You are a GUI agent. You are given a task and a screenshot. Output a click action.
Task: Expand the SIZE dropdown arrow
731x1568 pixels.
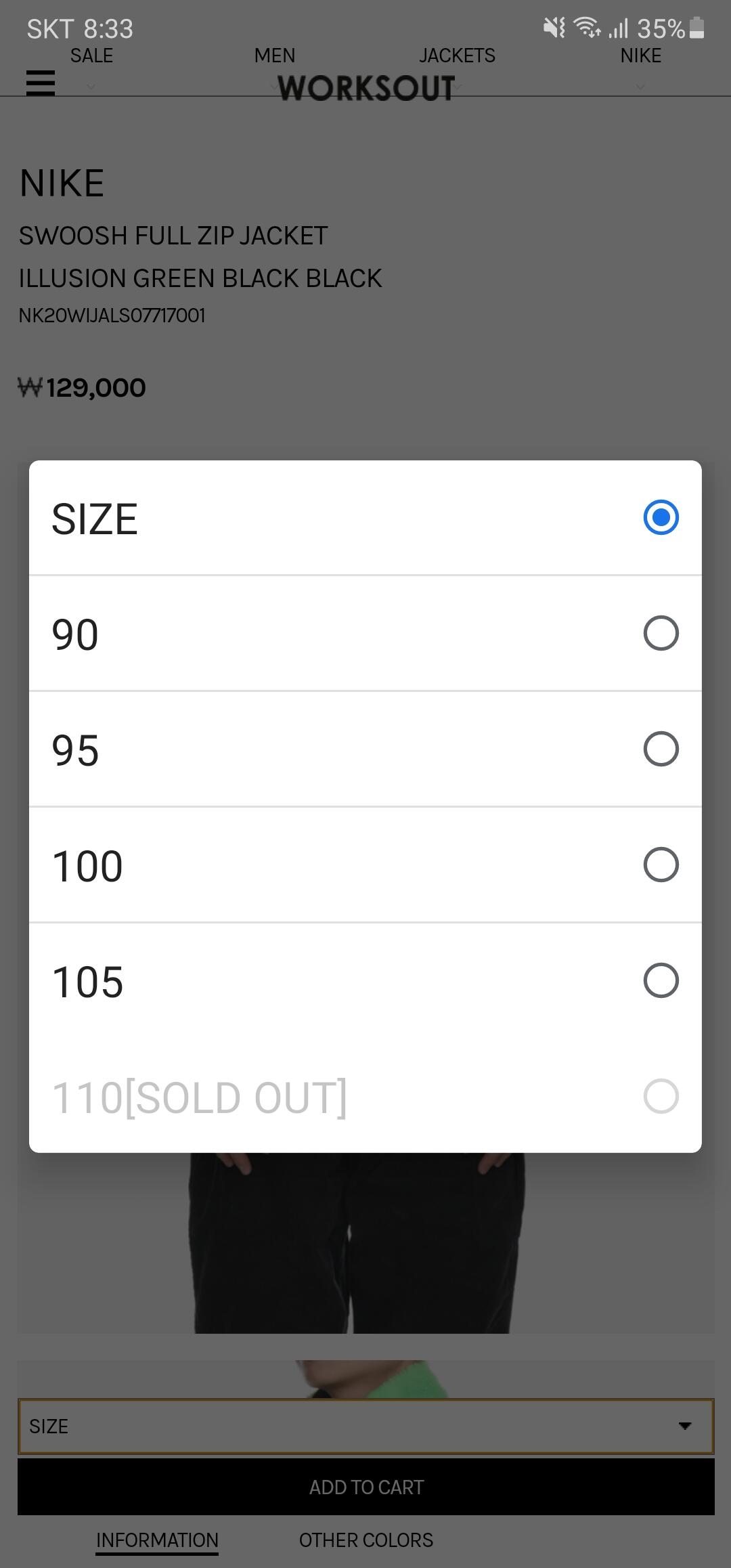tap(685, 1427)
